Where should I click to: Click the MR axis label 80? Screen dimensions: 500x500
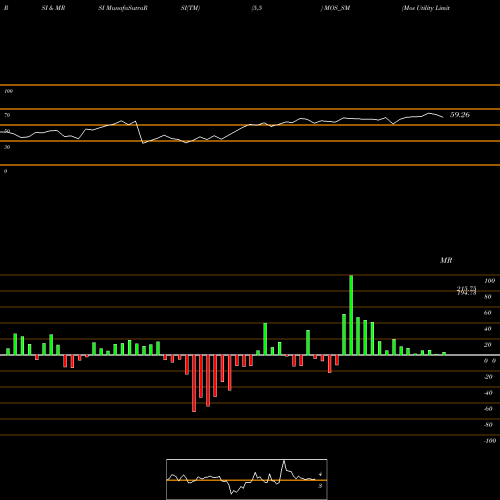(488, 297)
